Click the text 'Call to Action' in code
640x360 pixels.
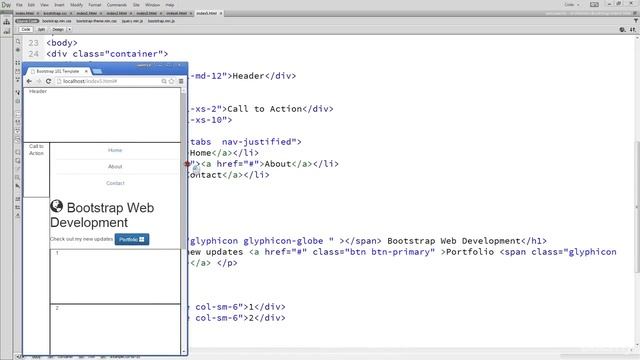click(x=265, y=109)
